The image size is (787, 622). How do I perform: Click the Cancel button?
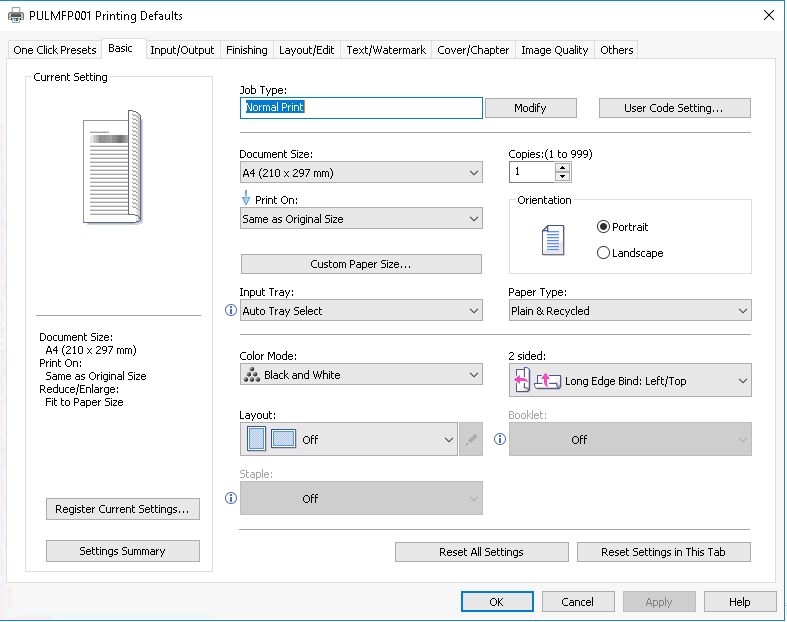(x=578, y=601)
